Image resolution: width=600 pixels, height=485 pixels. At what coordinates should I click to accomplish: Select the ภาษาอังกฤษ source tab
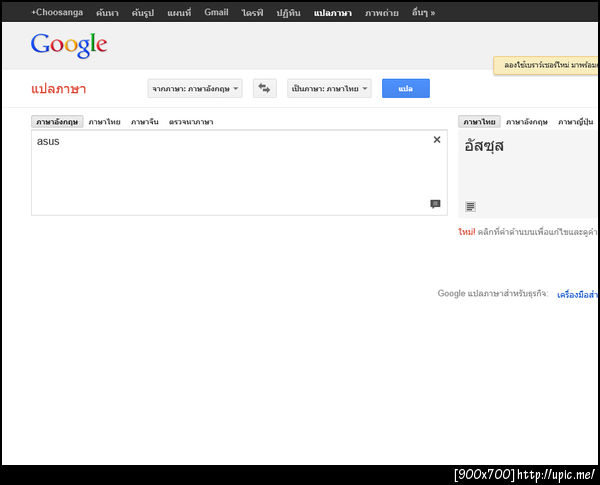[x=57, y=122]
